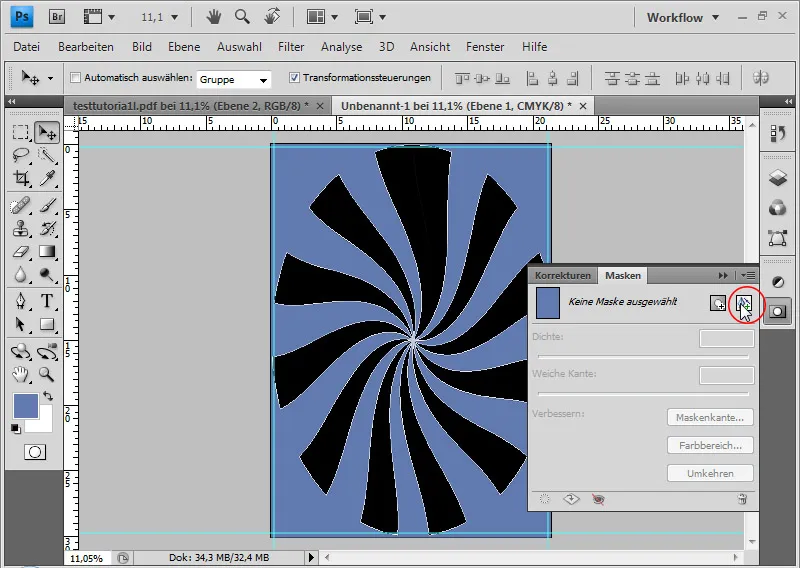800x568 pixels.
Task: Click the Maskenkante button
Action: pos(710,417)
